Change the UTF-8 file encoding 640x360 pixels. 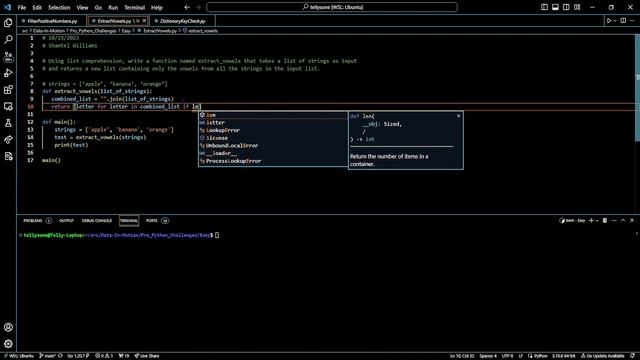click(x=507, y=356)
